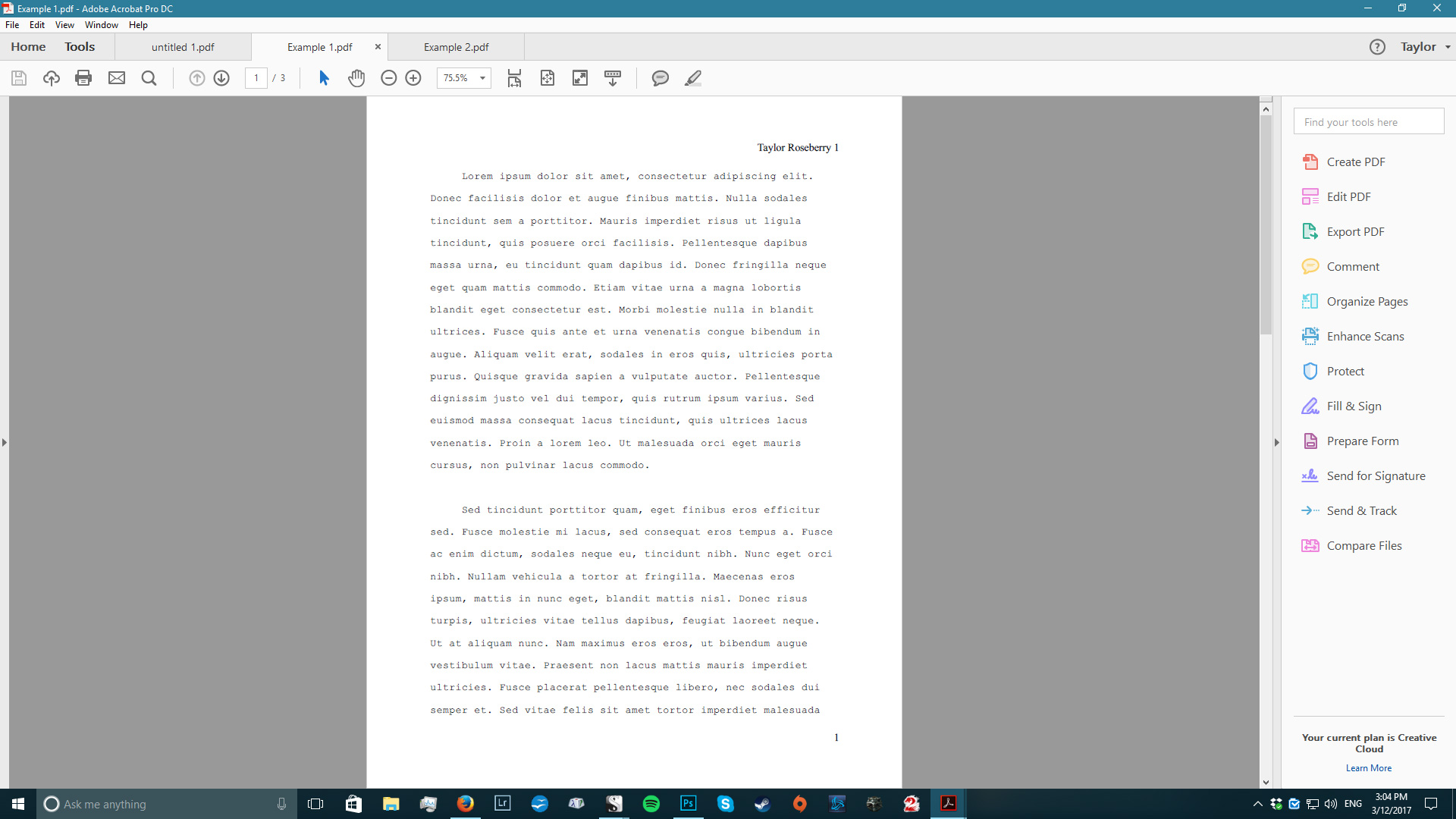Screen dimensions: 1456x819
Task: Activate the Selection arrow tool
Action: (x=324, y=78)
